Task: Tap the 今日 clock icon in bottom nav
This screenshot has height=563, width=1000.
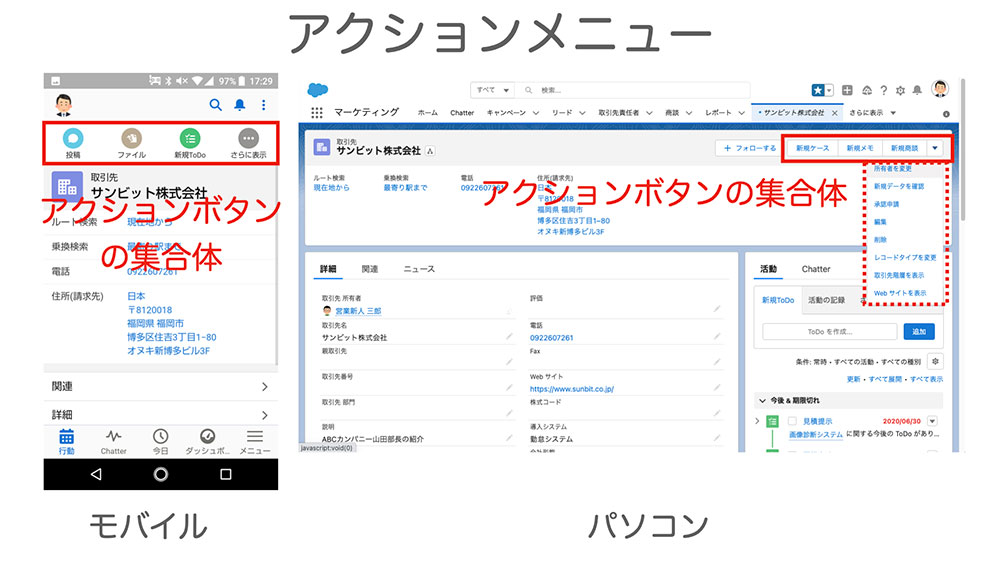Action: (x=160, y=437)
